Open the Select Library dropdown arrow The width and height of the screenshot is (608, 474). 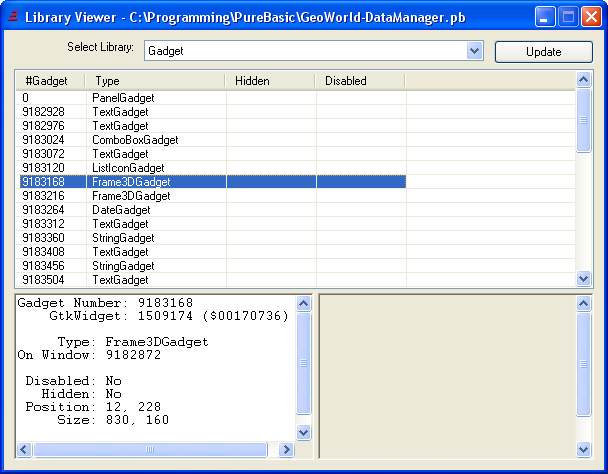pyautogui.click(x=475, y=50)
